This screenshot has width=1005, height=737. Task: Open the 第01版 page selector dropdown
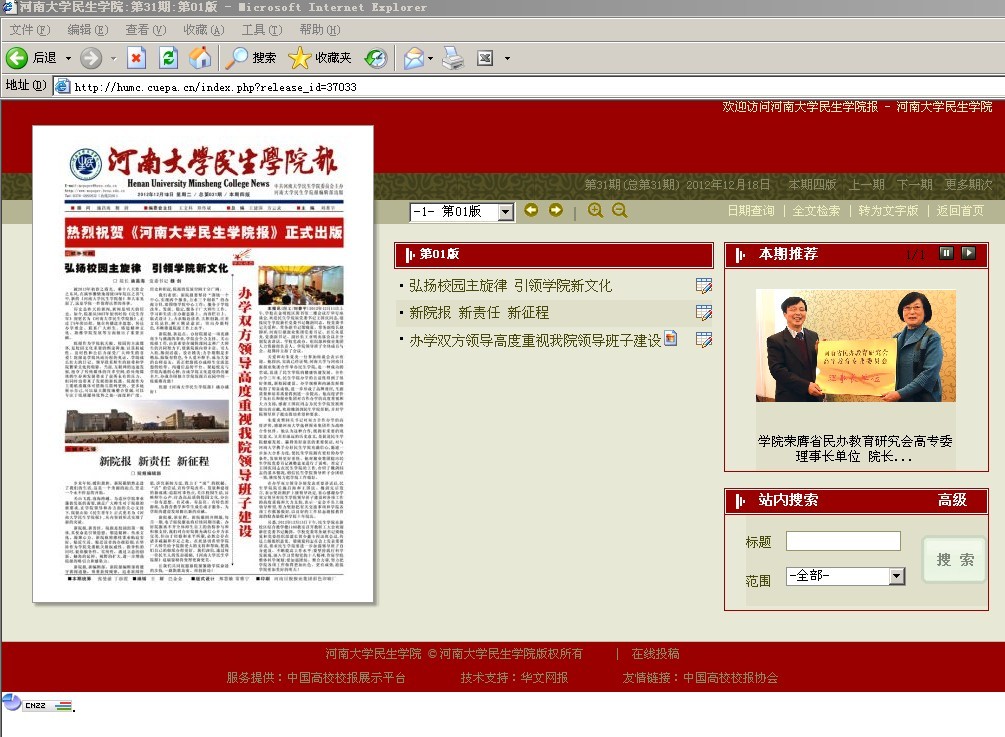[x=506, y=211]
